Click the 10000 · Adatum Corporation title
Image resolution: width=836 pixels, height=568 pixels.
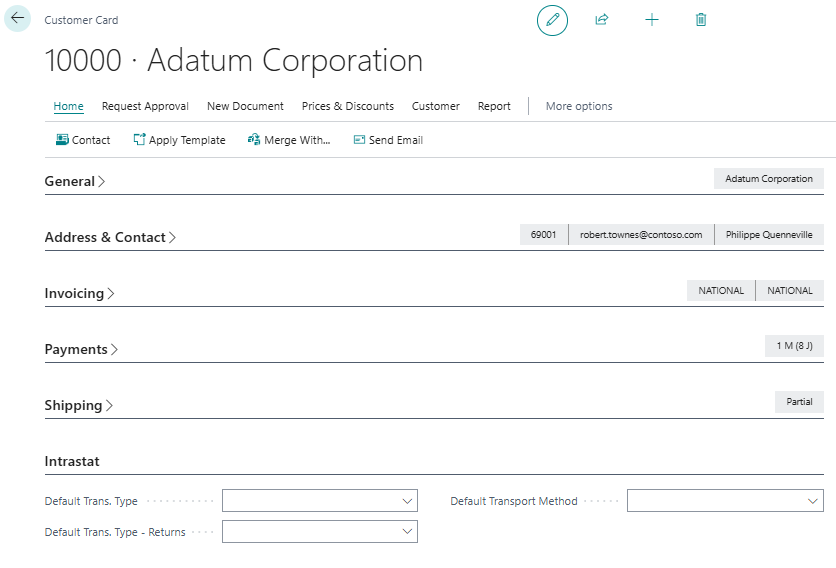point(234,60)
